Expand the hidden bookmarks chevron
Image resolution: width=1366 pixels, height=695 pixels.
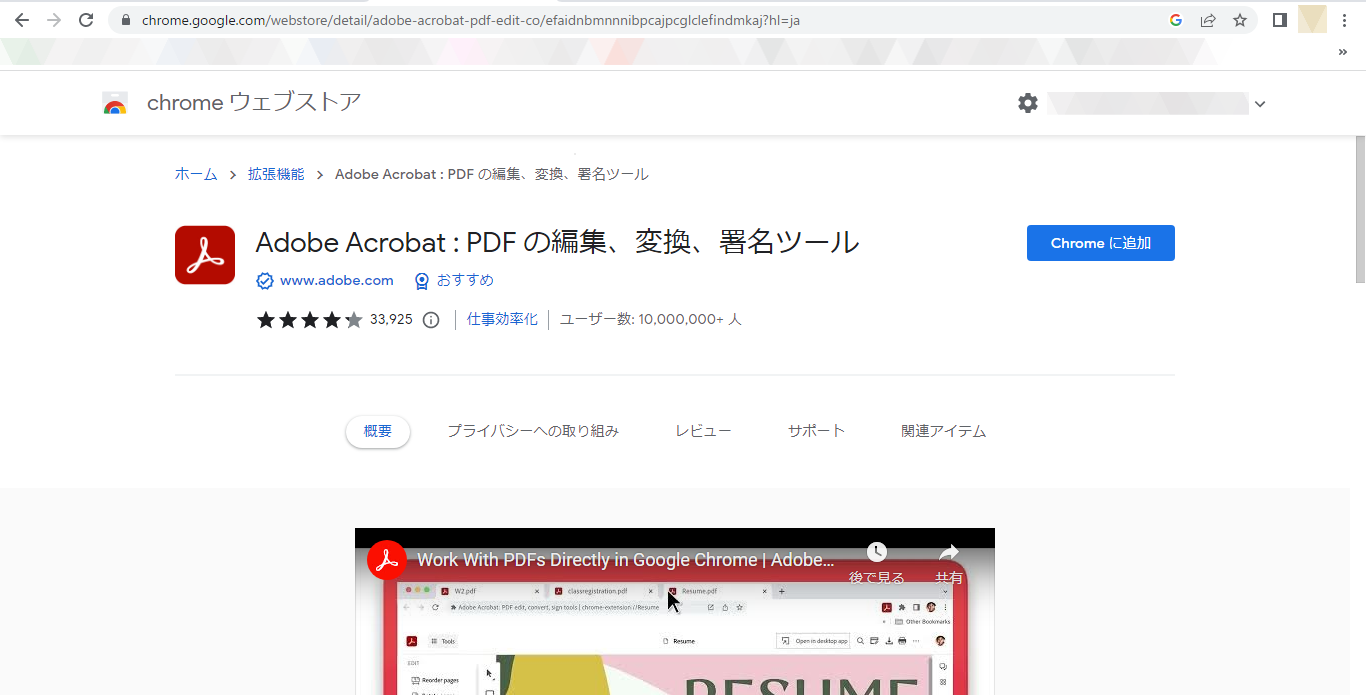[1343, 53]
